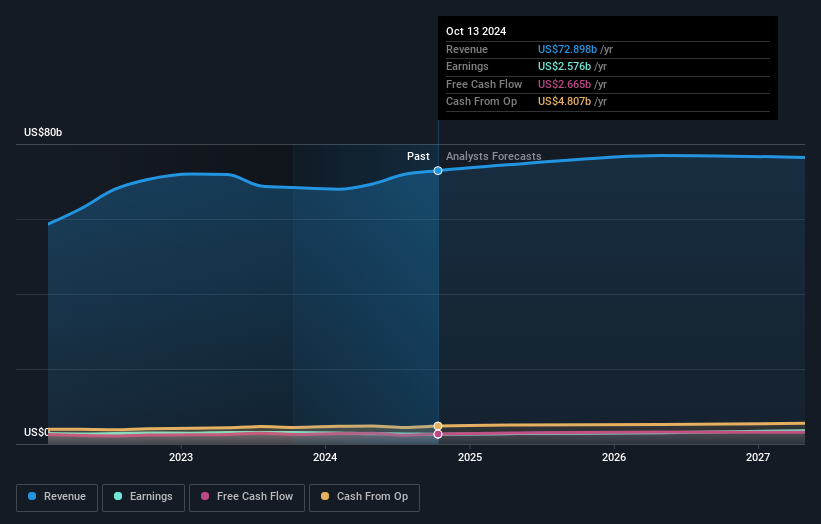Toggle the Revenue legend series
This screenshot has width=821, height=524.
(x=57, y=497)
